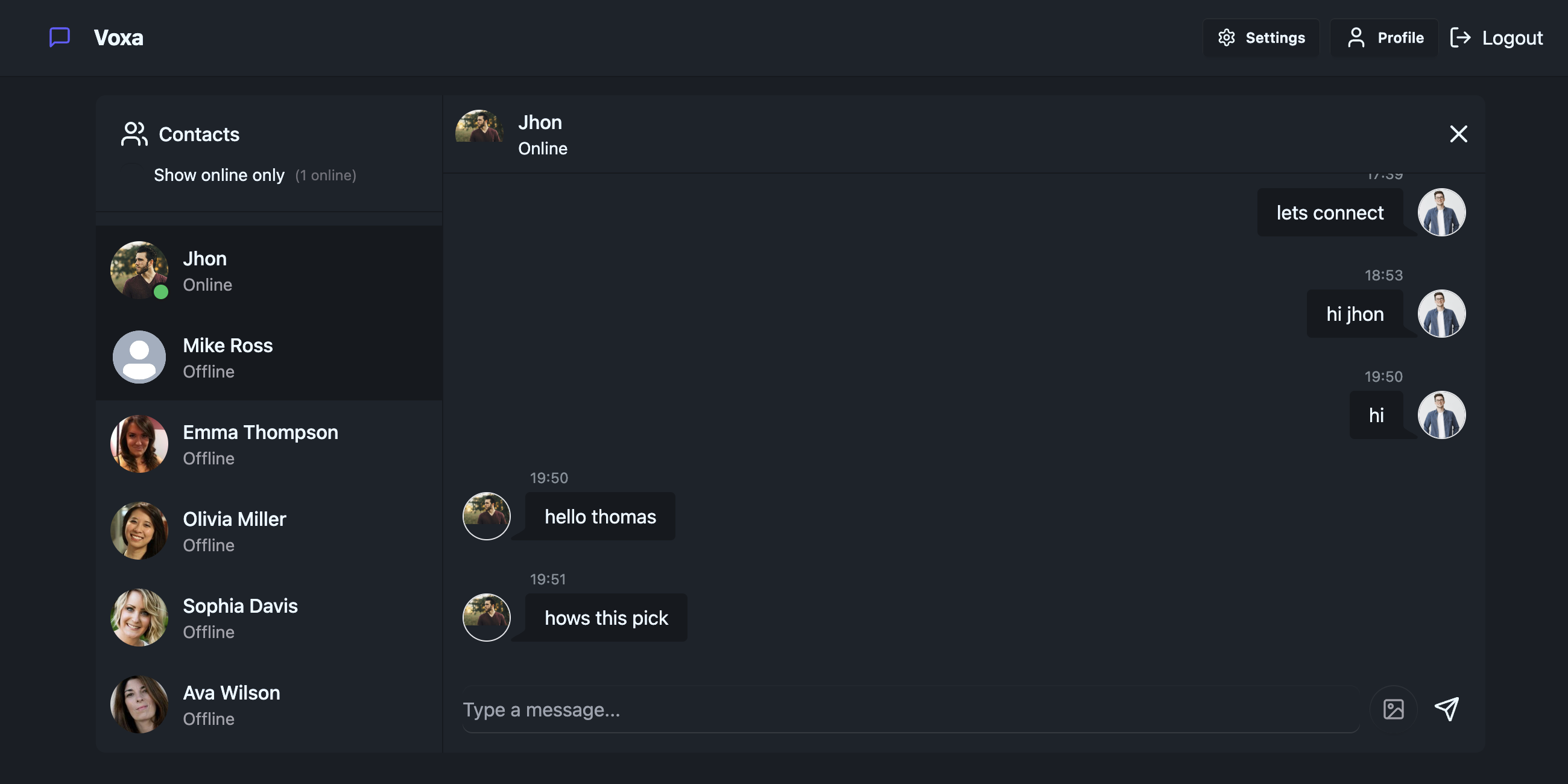
Task: Send the message with the paper plane icon
Action: (1447, 709)
